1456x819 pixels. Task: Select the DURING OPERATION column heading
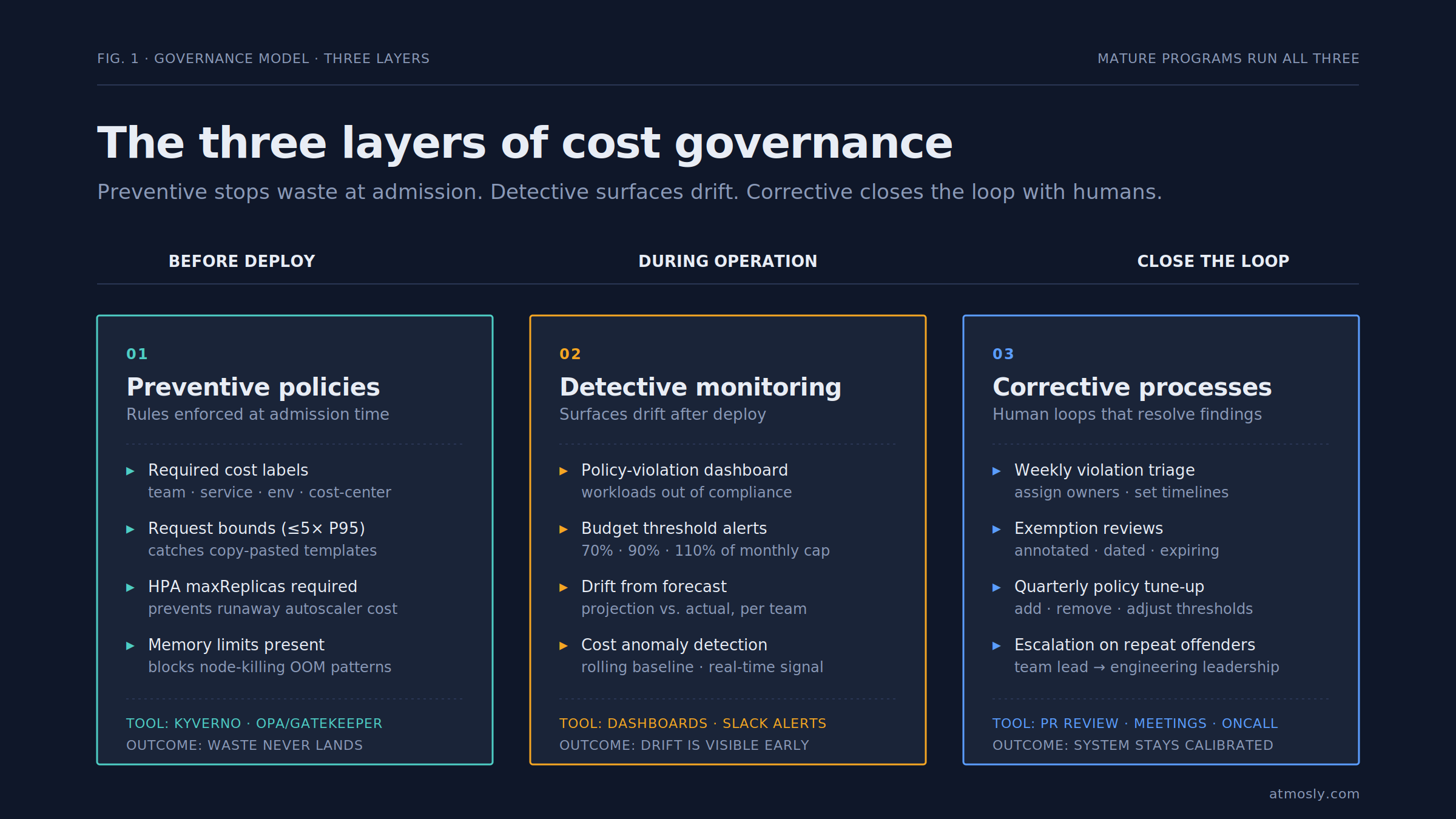pyautogui.click(x=728, y=261)
